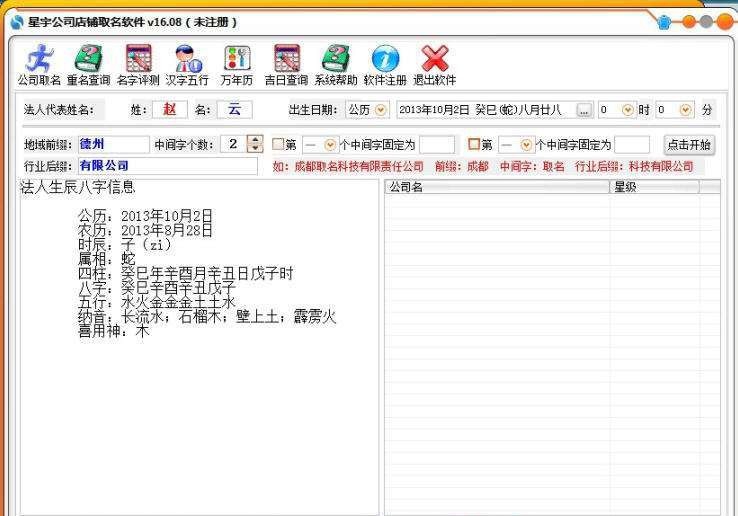Click the red example hint 如：成都取名科技有限责任公司
Viewport: 738px width, 516px height.
point(348,166)
